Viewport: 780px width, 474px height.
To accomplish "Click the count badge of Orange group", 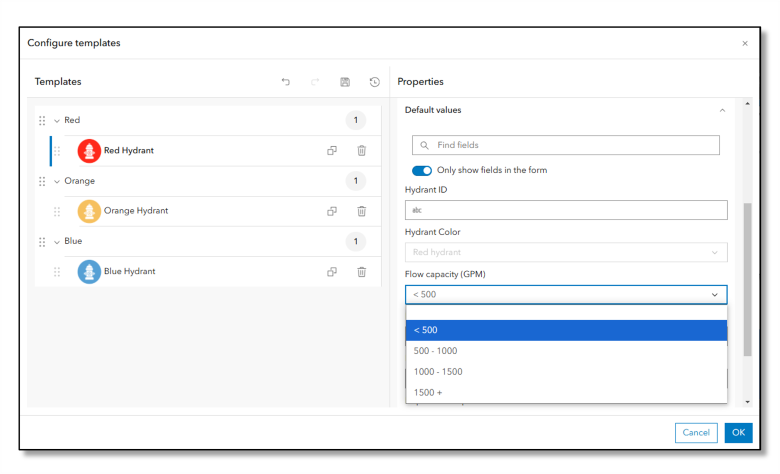I will point(356,181).
